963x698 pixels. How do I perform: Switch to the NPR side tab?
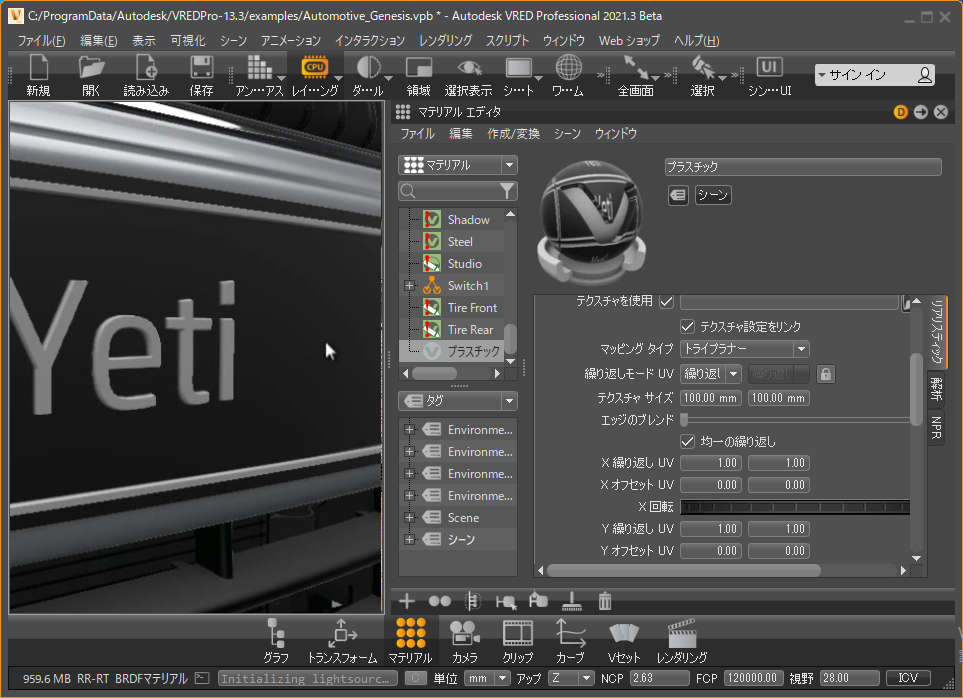click(x=936, y=428)
